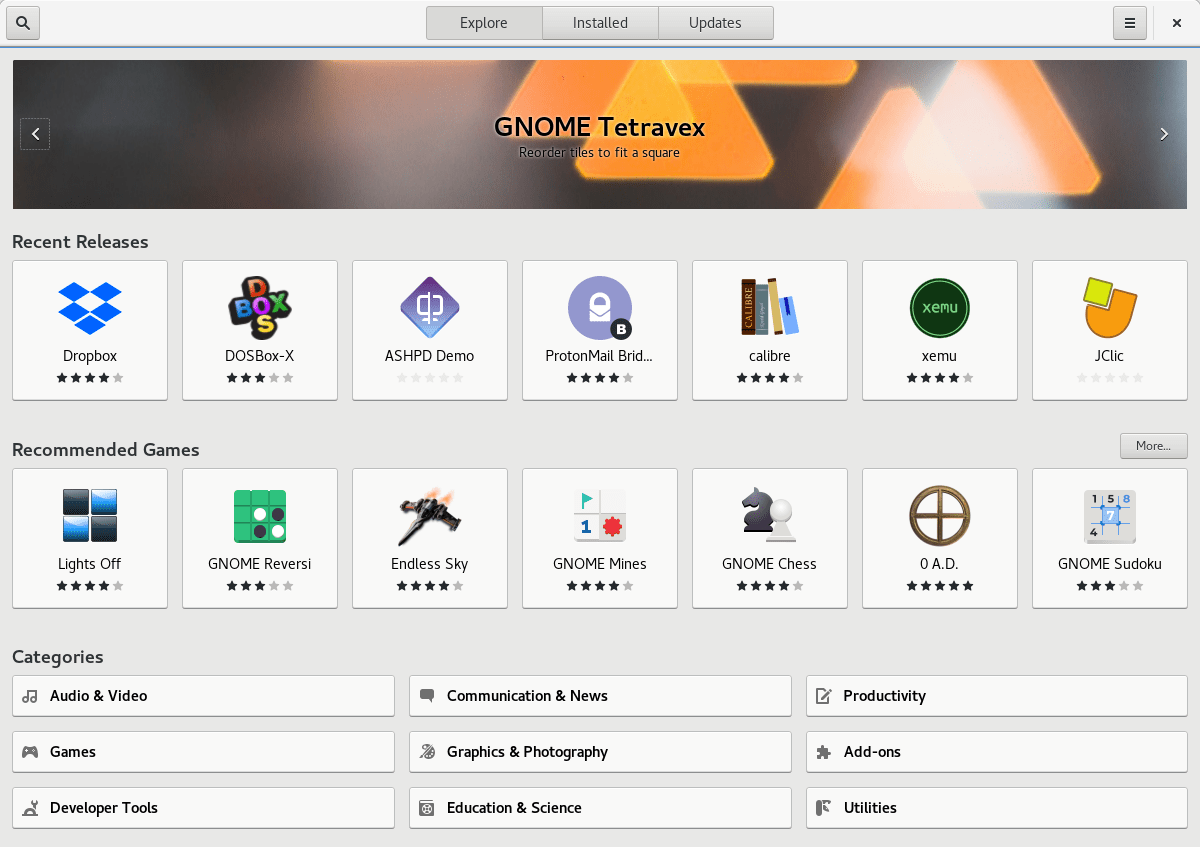1200x847 pixels.
Task: Select the GNOME Chess knight icon
Action: 769,515
